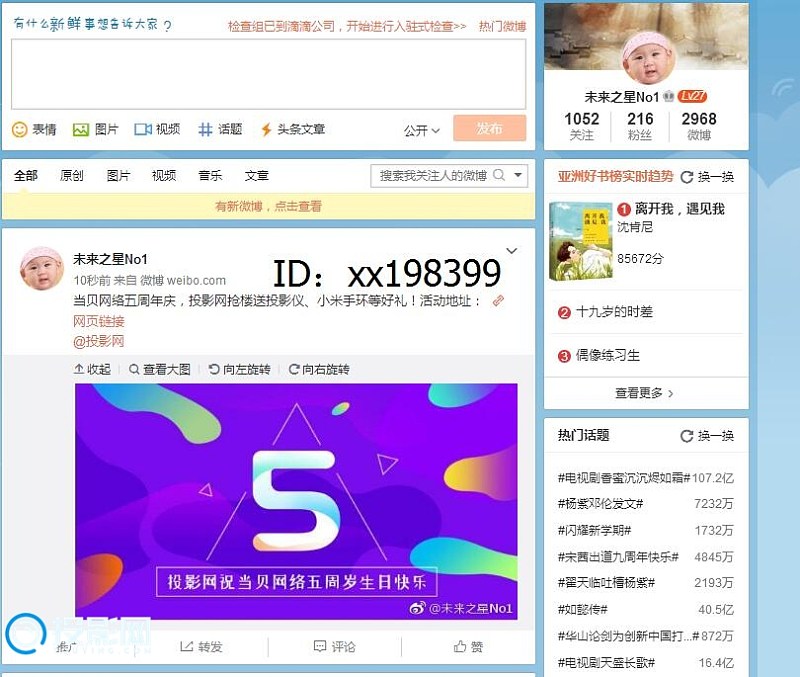Click the 亚洲好书榜实时趋势 heading
This screenshot has width=800, height=677.
click(x=615, y=177)
